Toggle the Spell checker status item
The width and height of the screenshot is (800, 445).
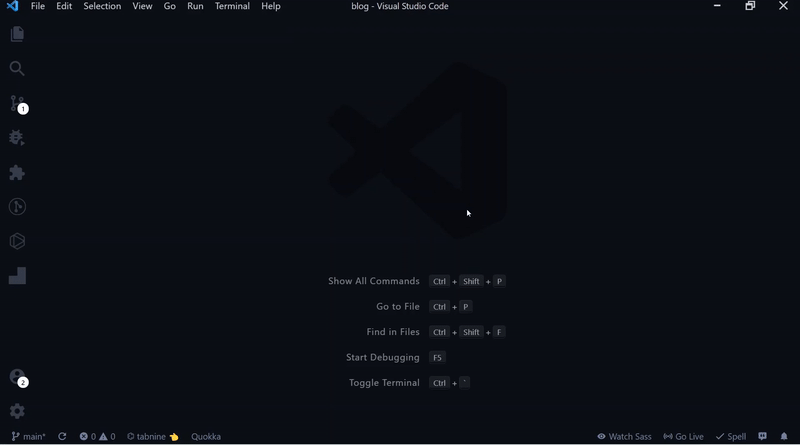[731, 436]
